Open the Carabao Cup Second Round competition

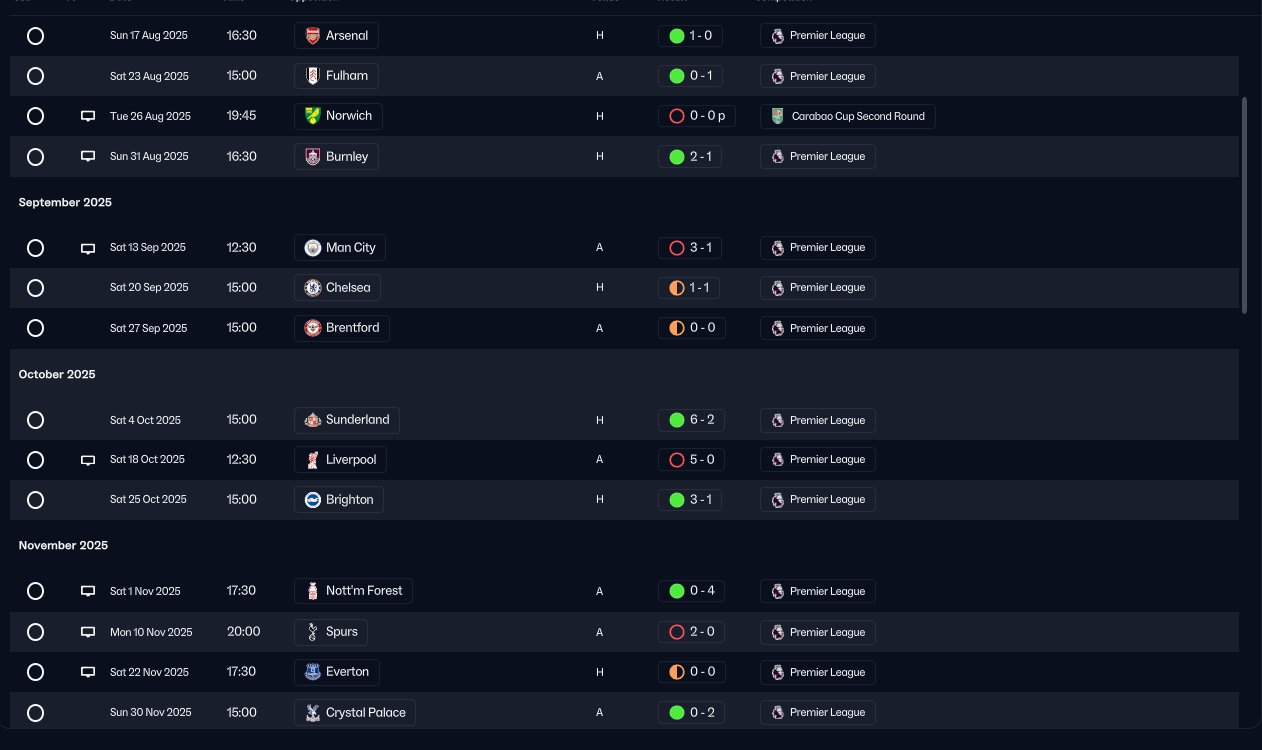tap(848, 116)
